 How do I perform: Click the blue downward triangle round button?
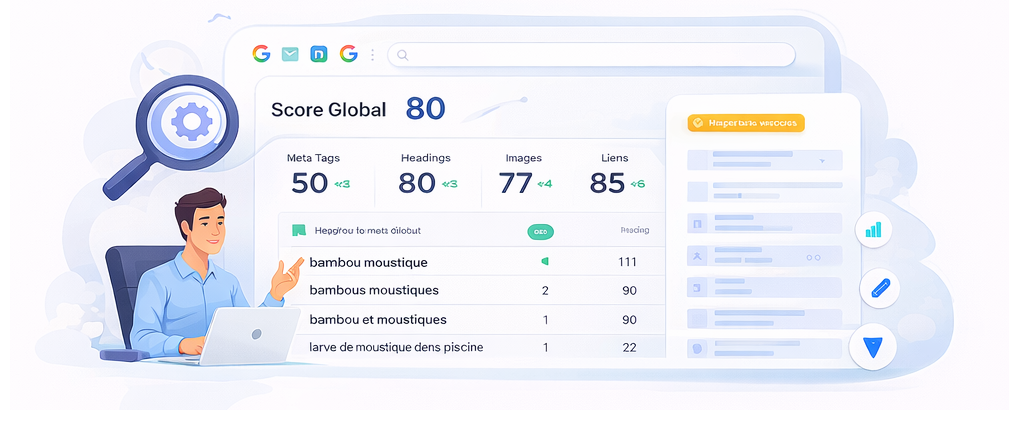click(872, 347)
